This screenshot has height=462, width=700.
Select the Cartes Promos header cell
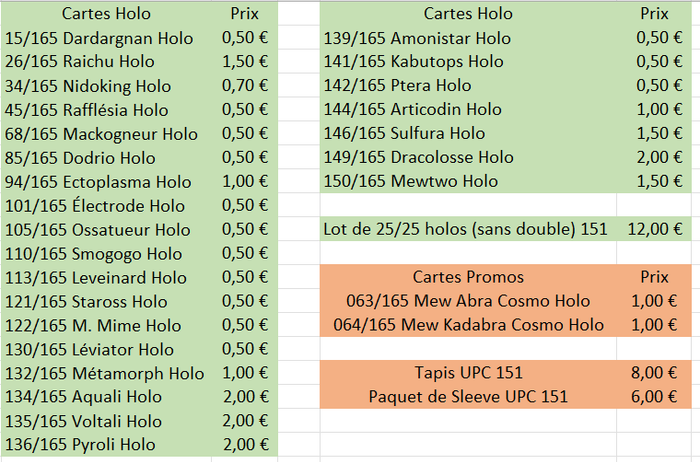point(468,277)
